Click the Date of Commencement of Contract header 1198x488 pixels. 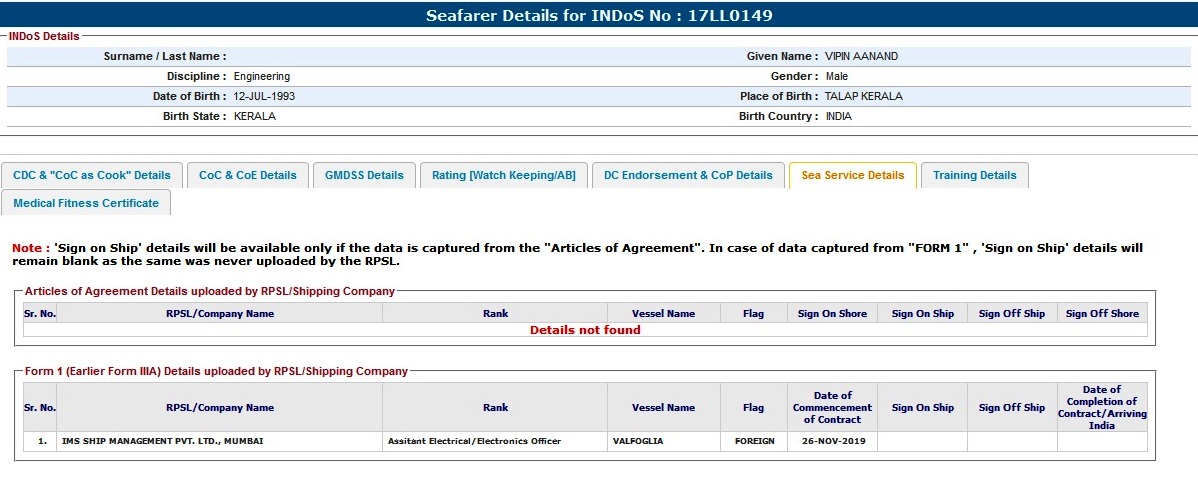point(832,407)
